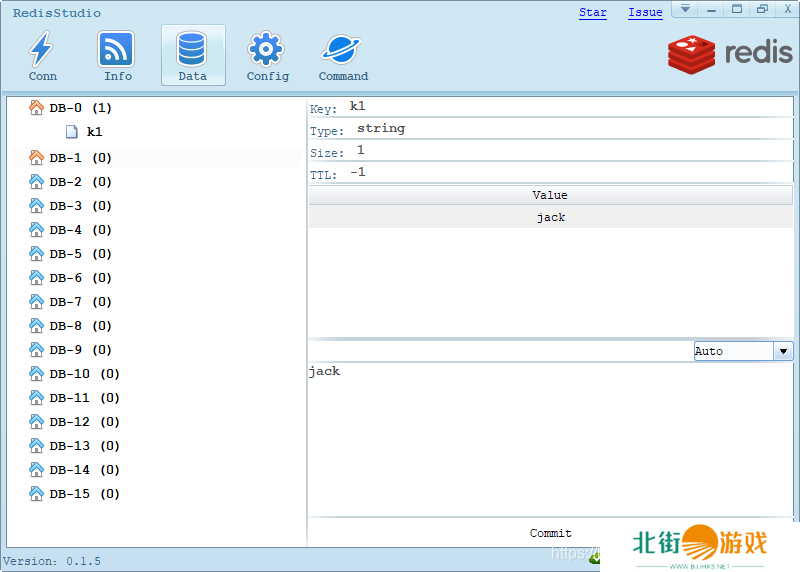Click the Star link

pos(592,12)
